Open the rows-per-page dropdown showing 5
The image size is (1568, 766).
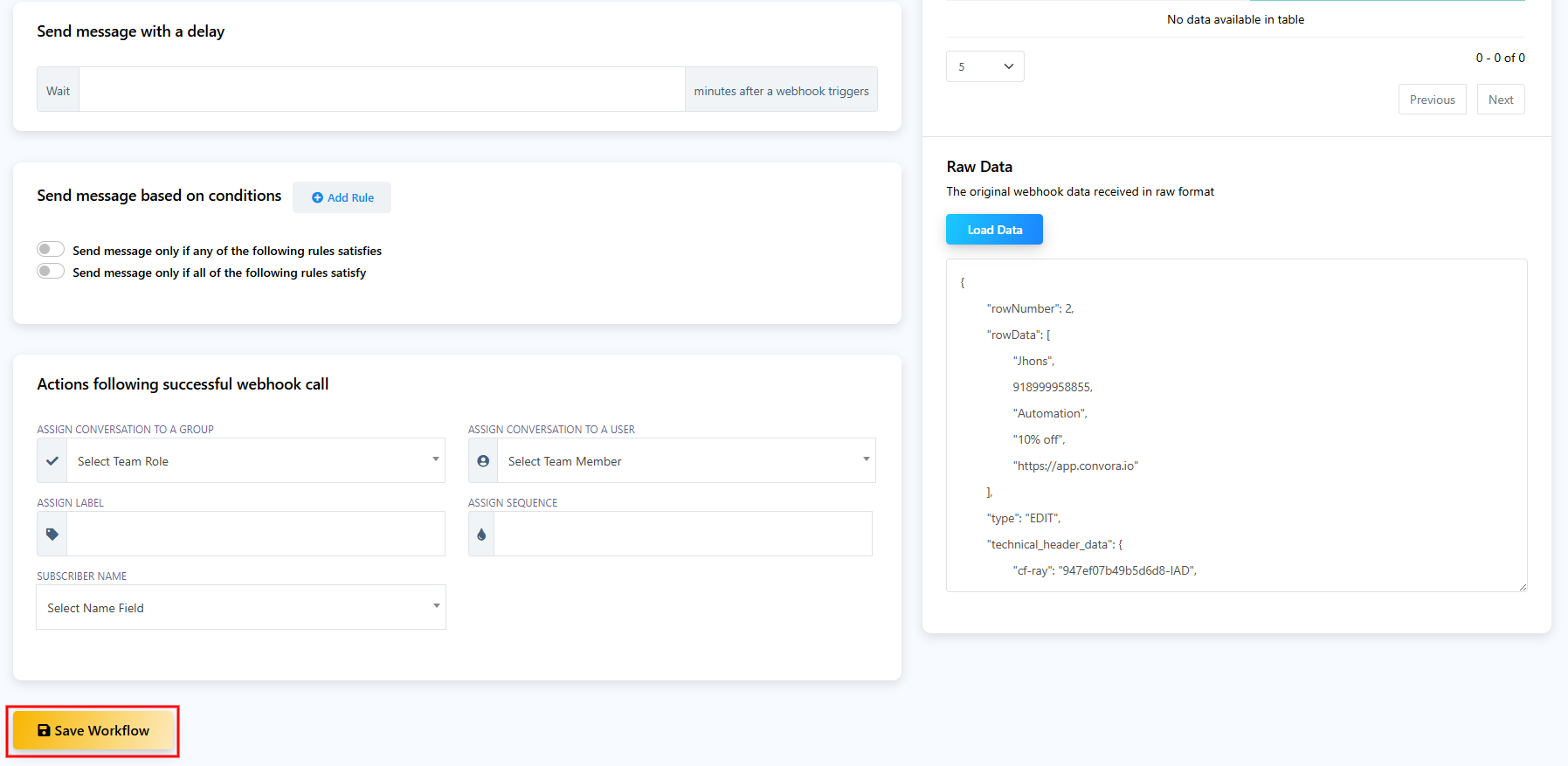[x=984, y=66]
